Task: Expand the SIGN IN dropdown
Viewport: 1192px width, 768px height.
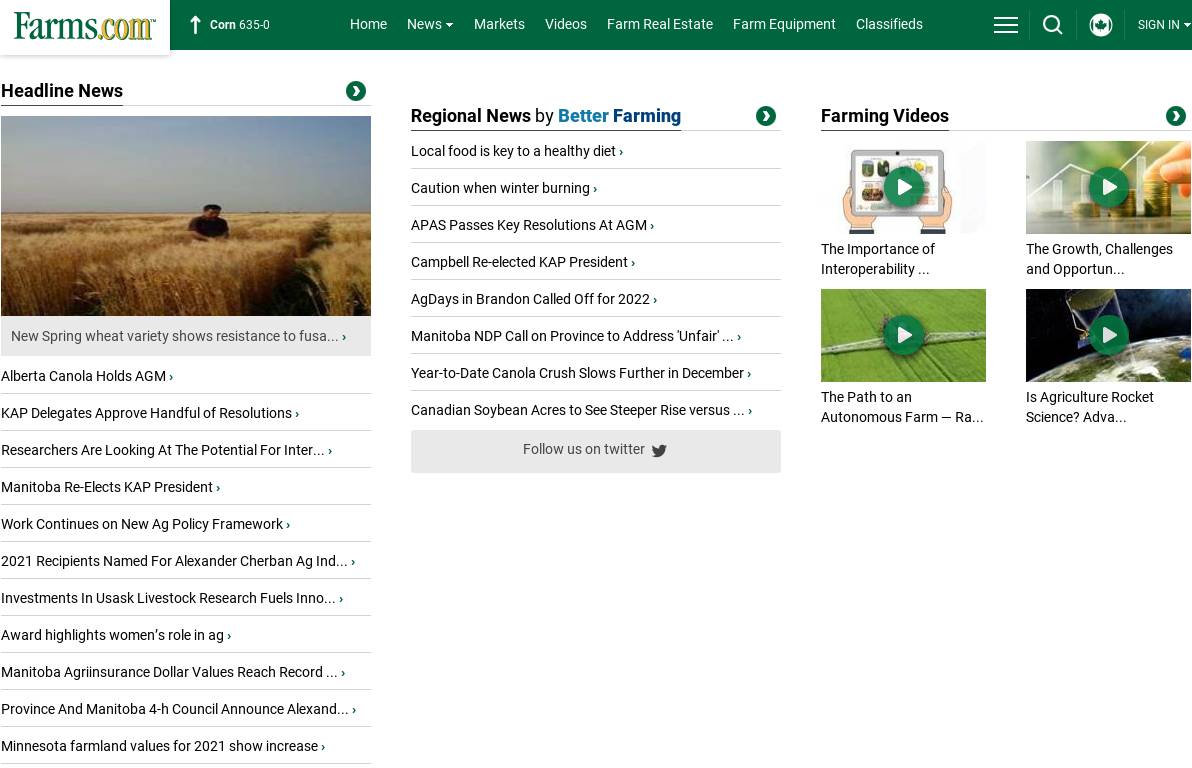Action: click(x=1163, y=25)
